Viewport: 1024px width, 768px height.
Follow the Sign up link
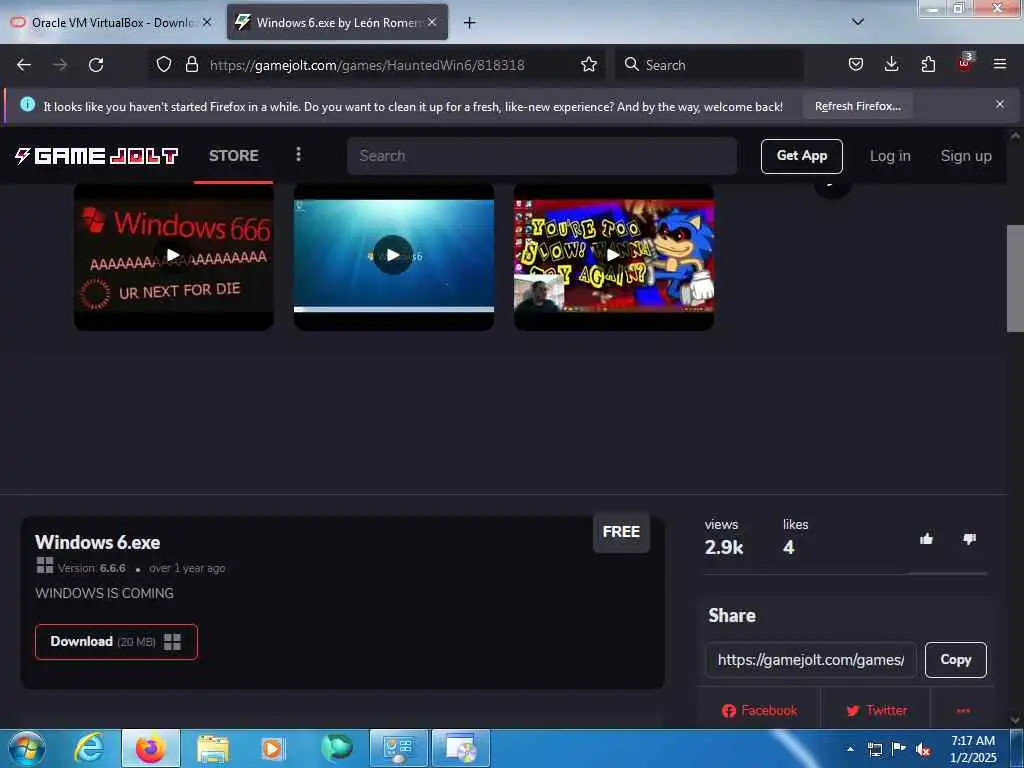click(966, 156)
